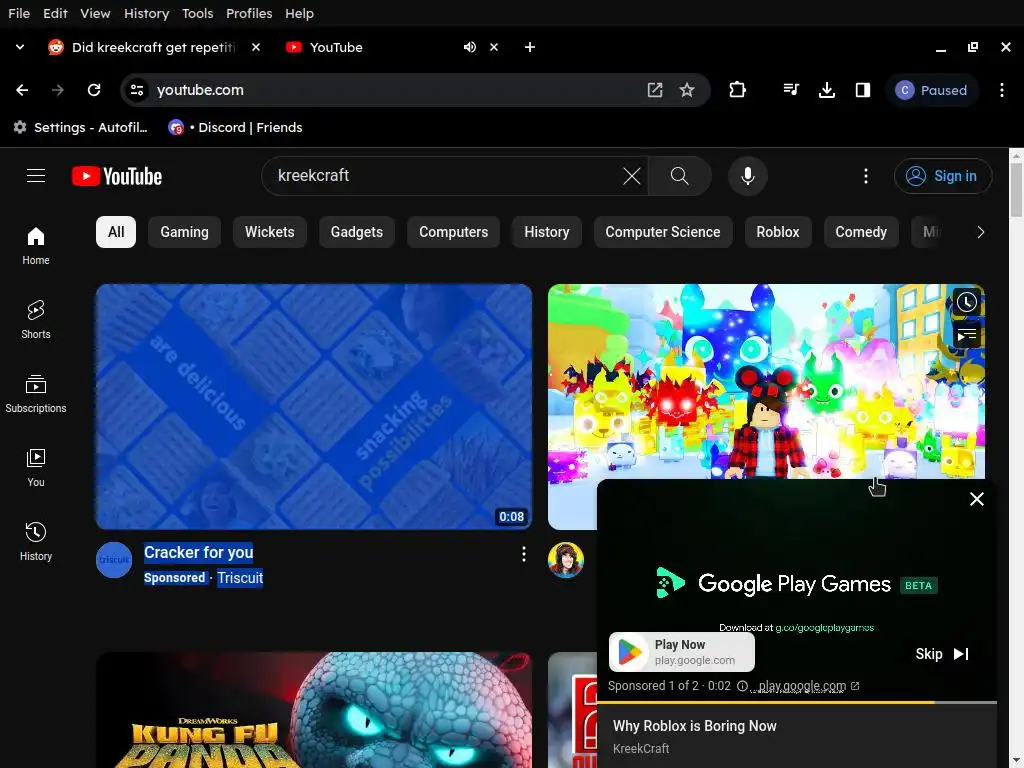Go back in browser
1024x768 pixels.
[22, 90]
